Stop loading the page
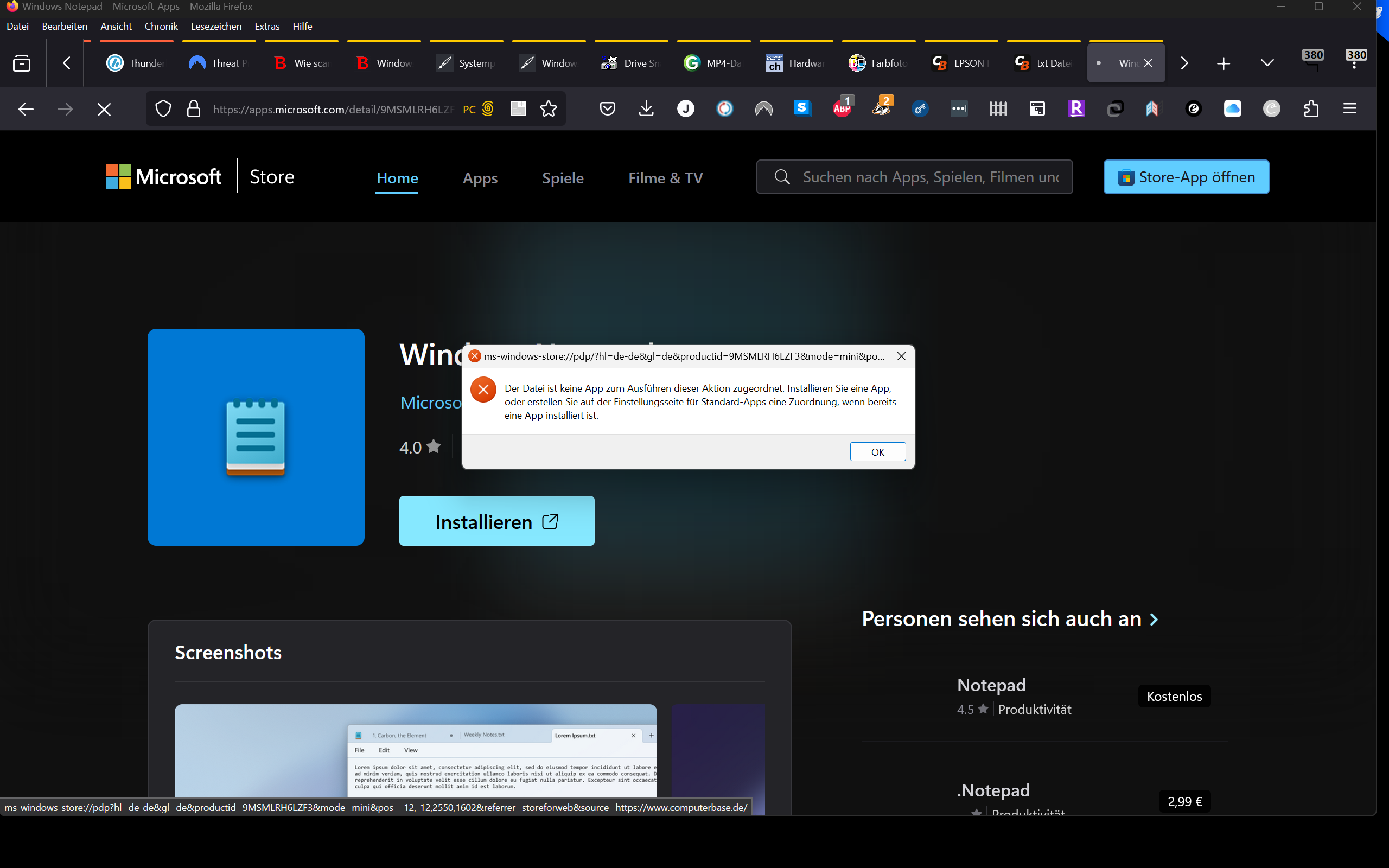The height and width of the screenshot is (868, 1389). (x=104, y=109)
